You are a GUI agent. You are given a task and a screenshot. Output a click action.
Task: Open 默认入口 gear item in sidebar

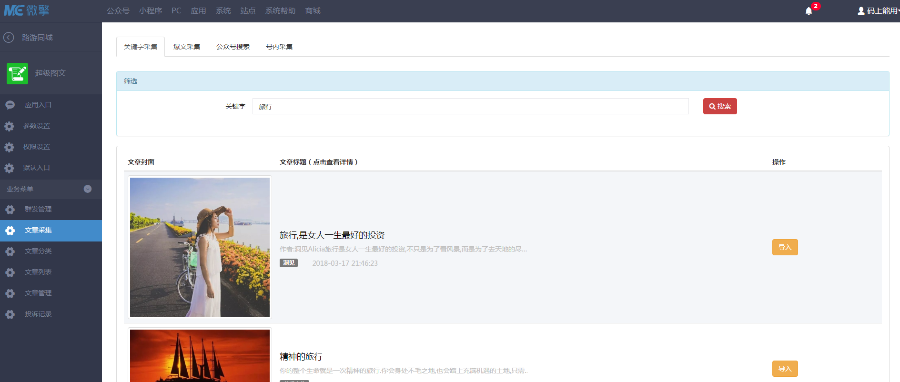coord(37,168)
